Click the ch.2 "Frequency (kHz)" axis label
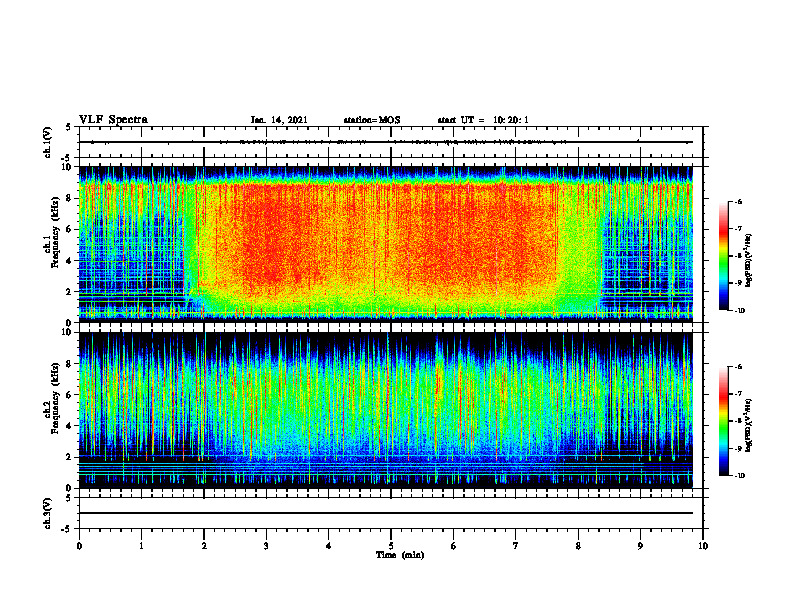 point(55,397)
